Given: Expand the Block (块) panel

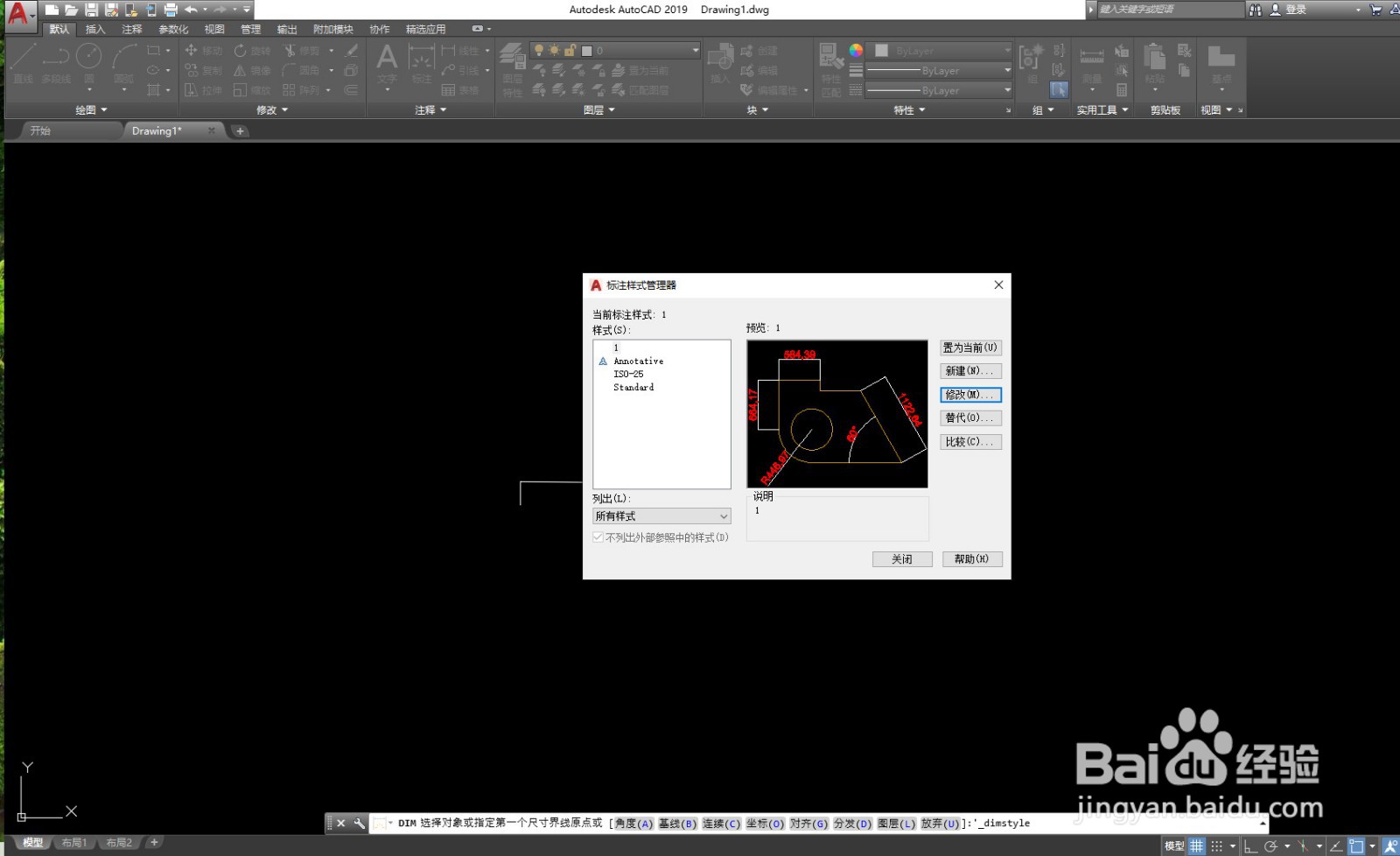Looking at the screenshot, I should click(758, 110).
